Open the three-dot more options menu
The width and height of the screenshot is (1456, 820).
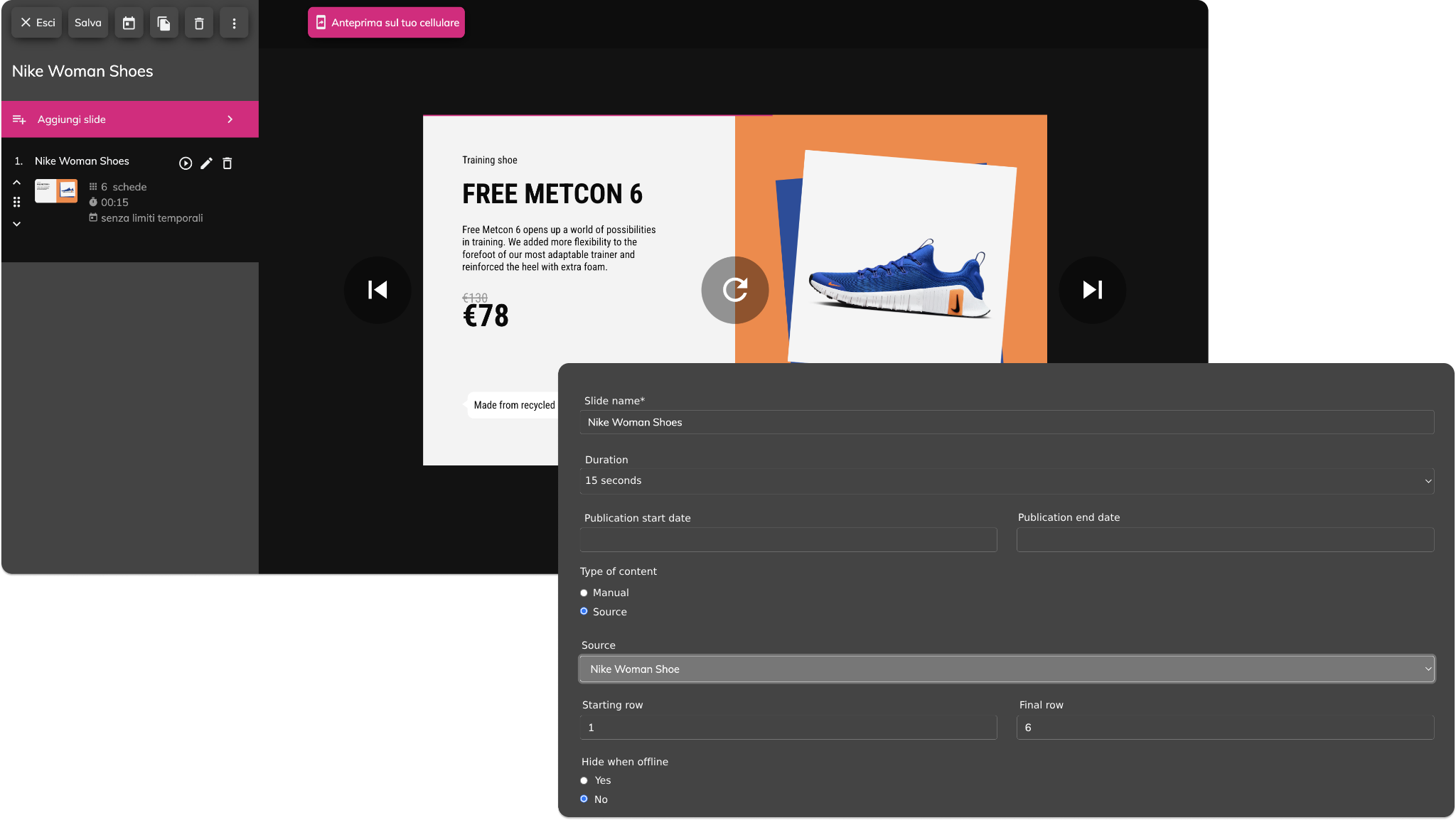234,23
